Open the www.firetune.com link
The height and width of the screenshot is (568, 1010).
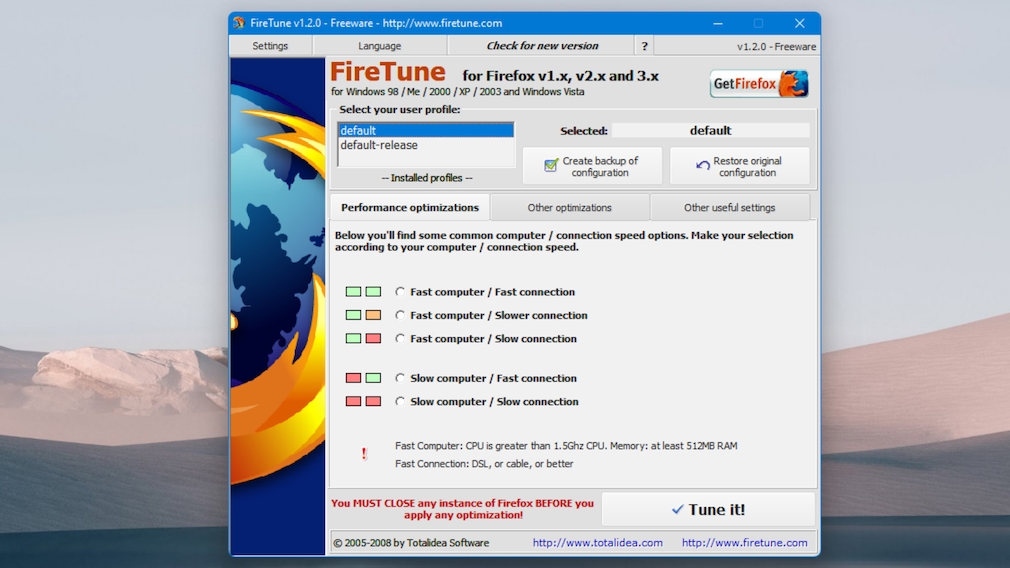tap(744, 543)
